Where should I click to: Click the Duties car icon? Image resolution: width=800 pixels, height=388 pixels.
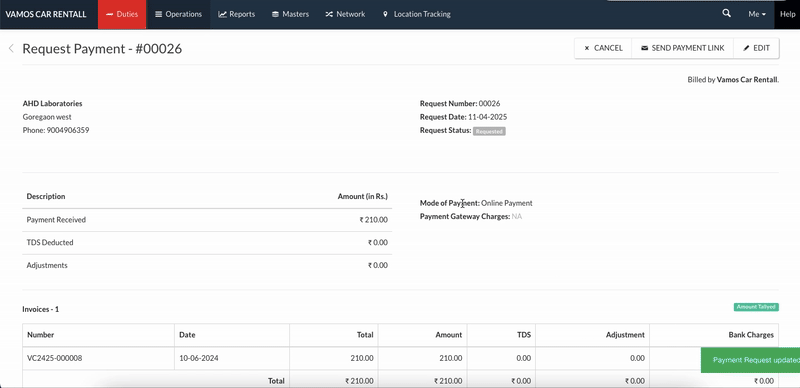[109, 14]
